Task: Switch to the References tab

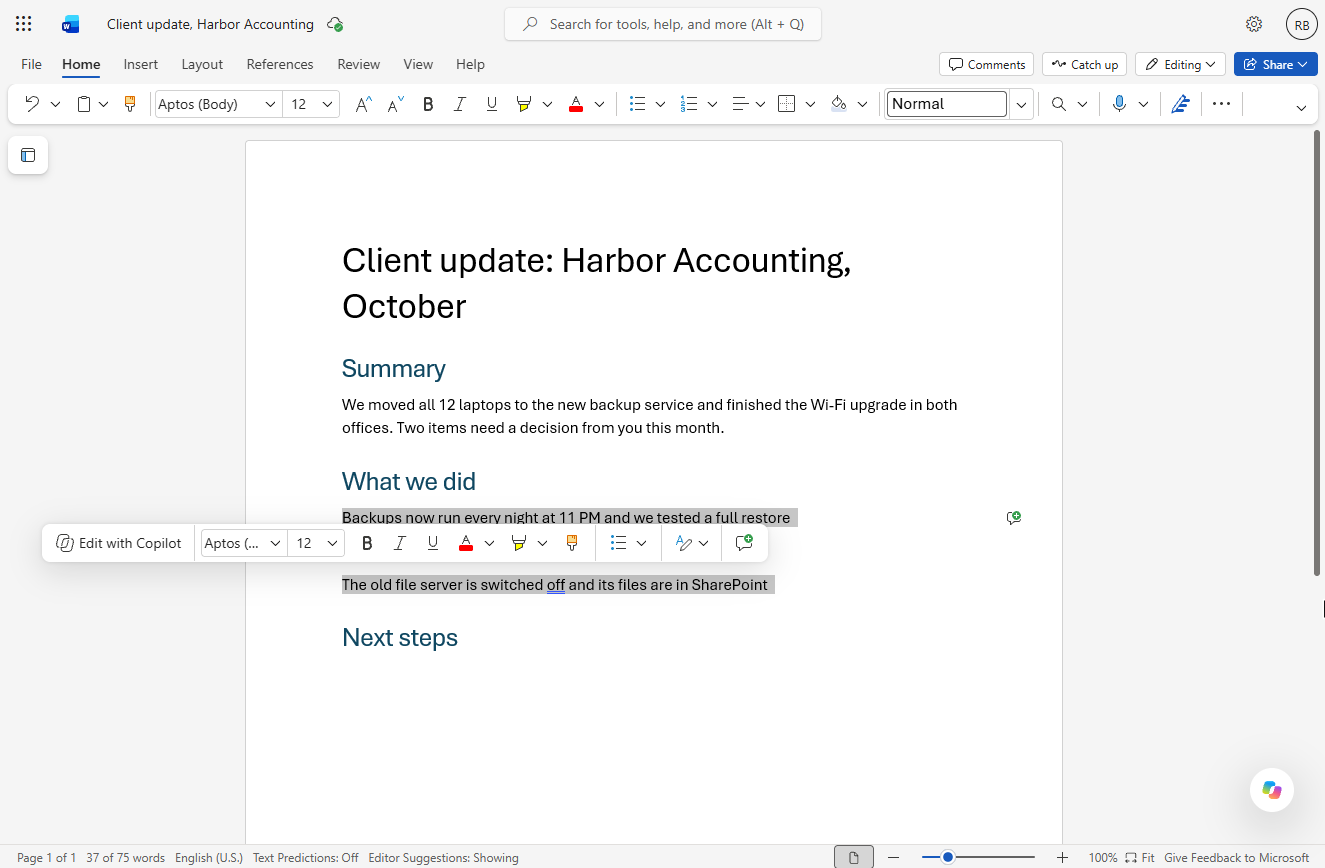Action: [x=280, y=64]
